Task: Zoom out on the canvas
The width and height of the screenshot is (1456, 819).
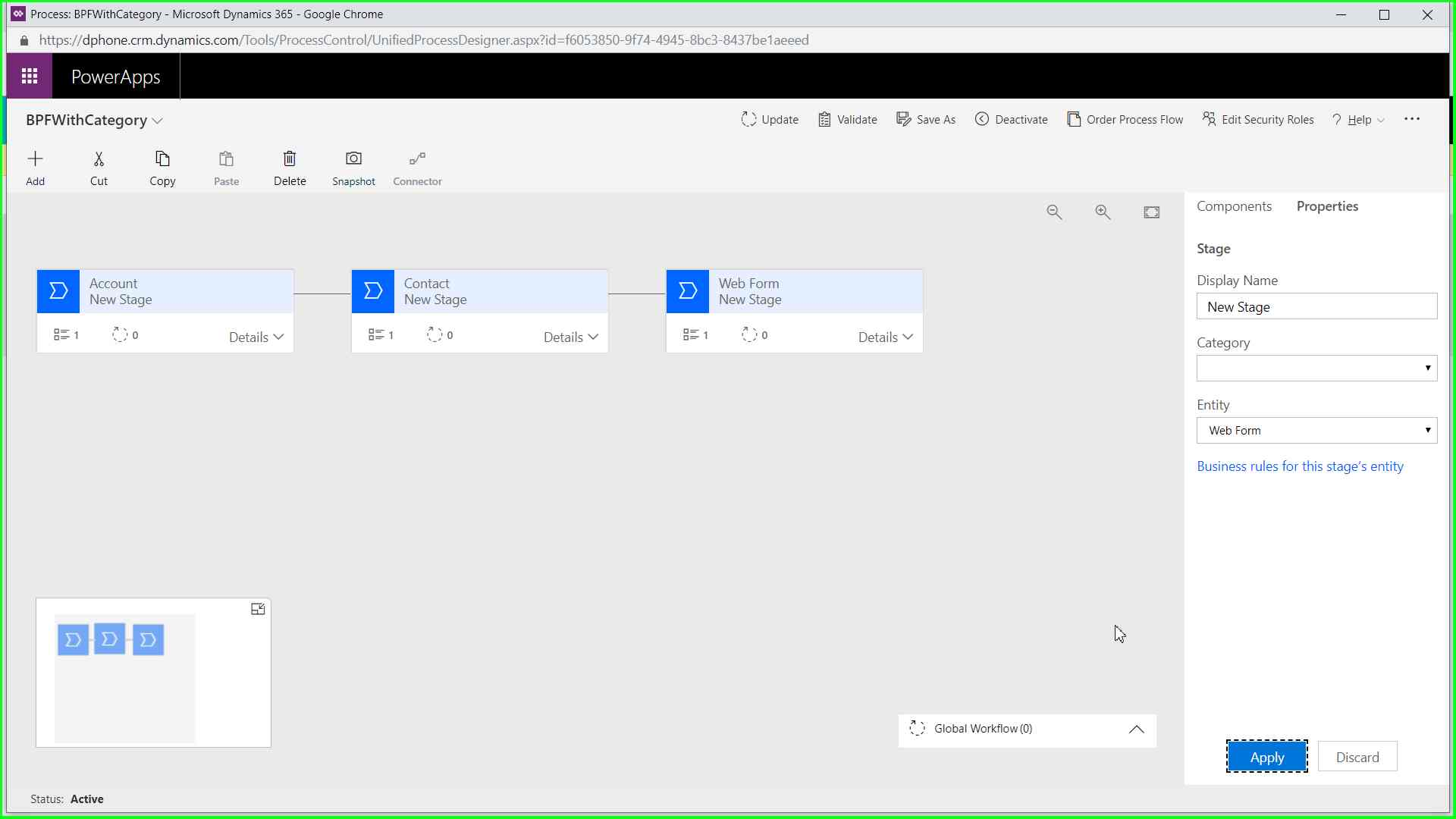Action: (x=1054, y=212)
